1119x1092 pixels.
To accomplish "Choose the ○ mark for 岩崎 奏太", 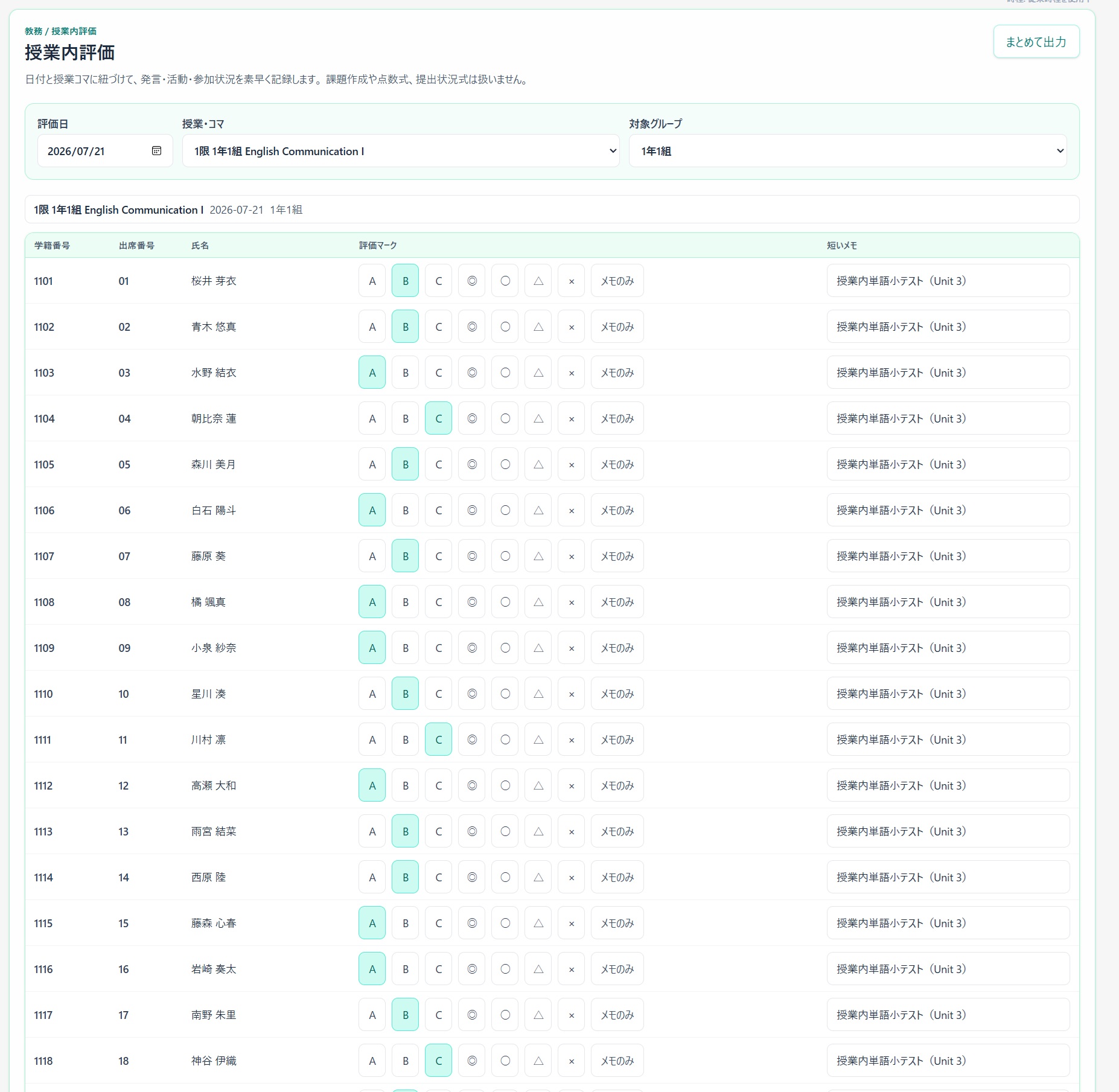I will 505,969.
